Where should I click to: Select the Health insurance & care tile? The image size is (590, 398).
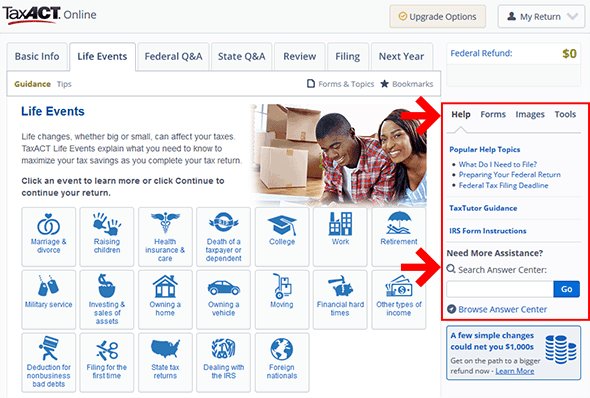coord(165,237)
